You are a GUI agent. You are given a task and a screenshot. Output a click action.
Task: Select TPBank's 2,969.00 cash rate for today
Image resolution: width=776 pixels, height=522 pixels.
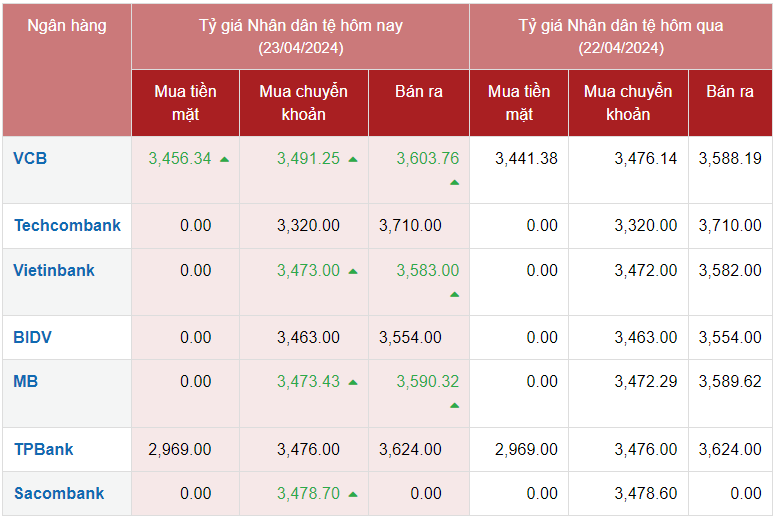pyautogui.click(x=180, y=449)
